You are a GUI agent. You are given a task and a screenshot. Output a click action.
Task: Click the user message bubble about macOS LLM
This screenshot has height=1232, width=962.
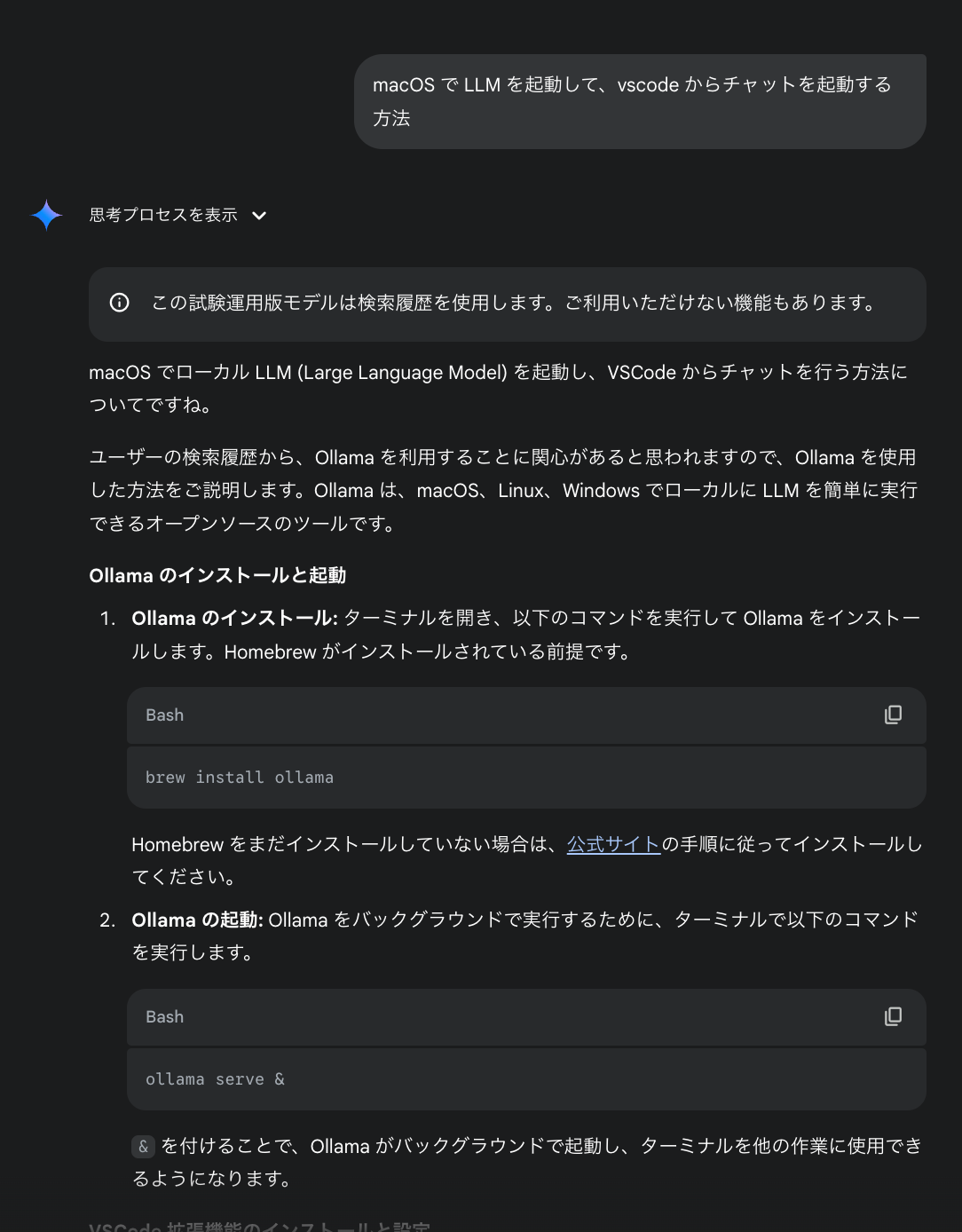pos(640,100)
